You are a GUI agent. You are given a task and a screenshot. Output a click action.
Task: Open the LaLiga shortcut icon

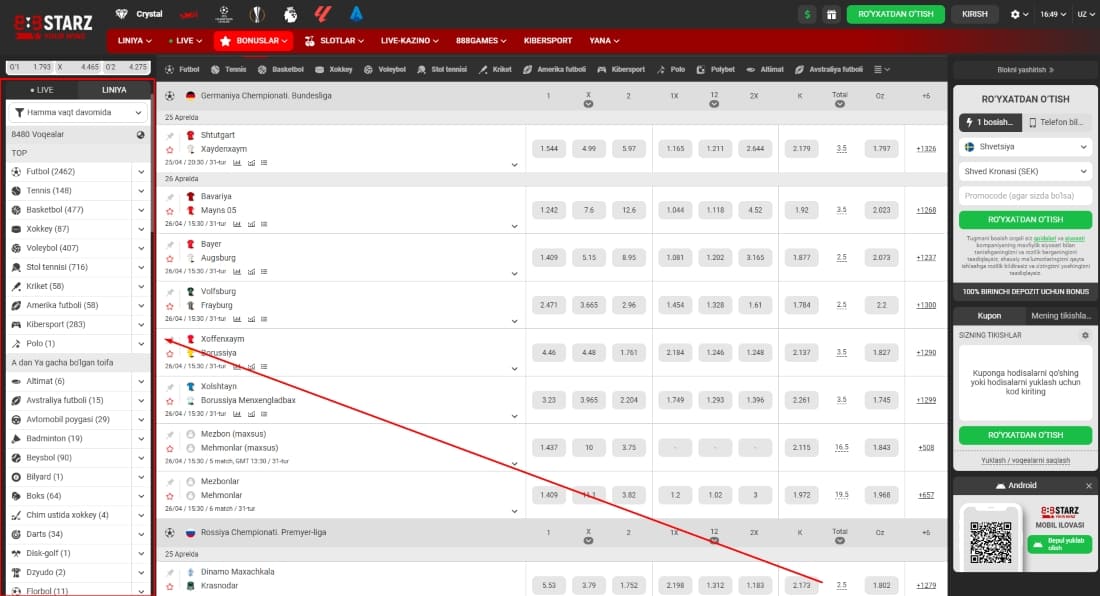pyautogui.click(x=323, y=14)
